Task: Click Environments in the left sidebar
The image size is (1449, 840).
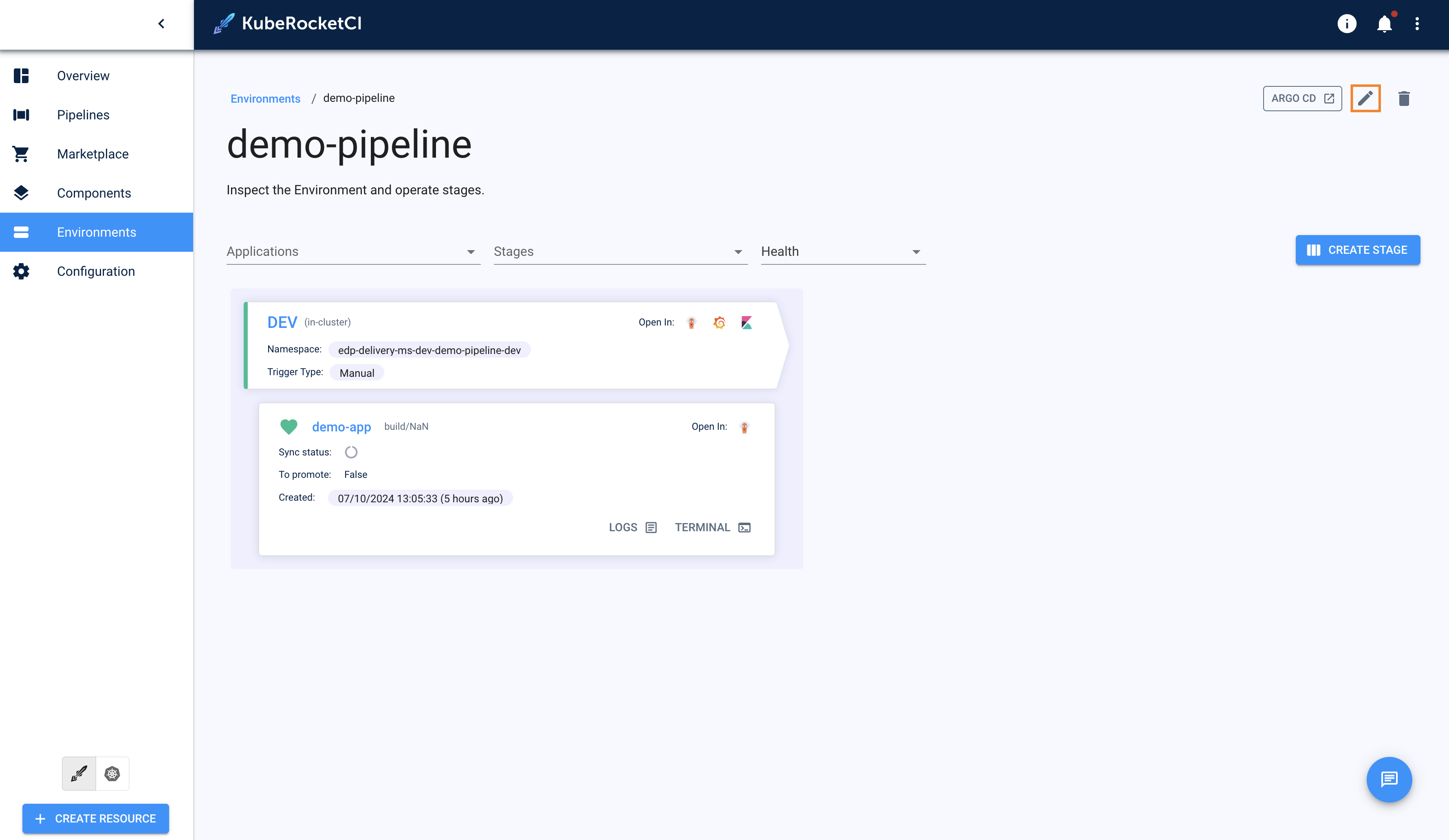Action: tap(96, 232)
